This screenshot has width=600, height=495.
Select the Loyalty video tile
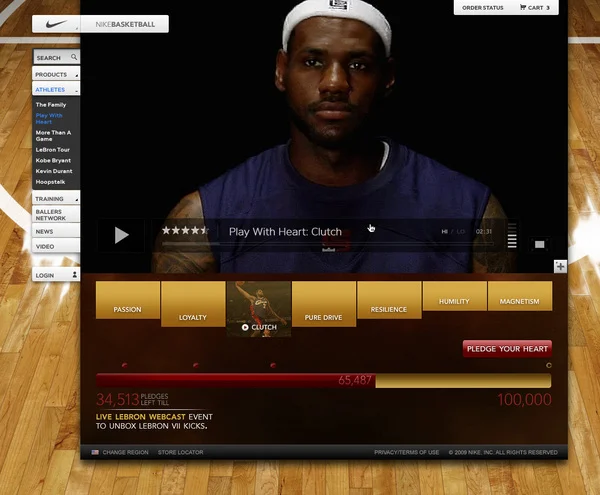click(x=193, y=304)
